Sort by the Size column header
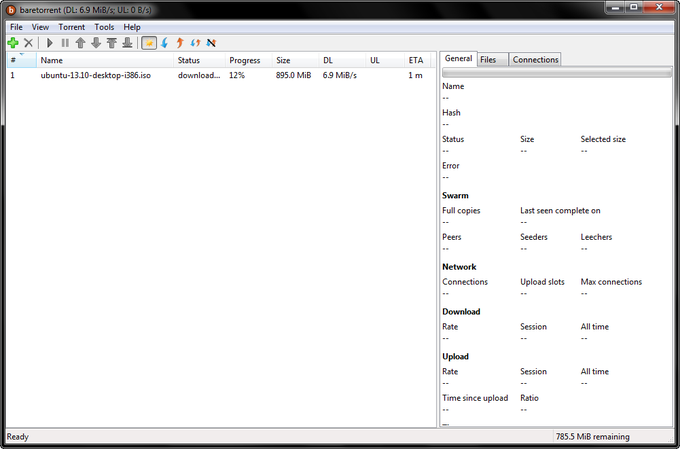The width and height of the screenshot is (680, 449). click(x=295, y=60)
